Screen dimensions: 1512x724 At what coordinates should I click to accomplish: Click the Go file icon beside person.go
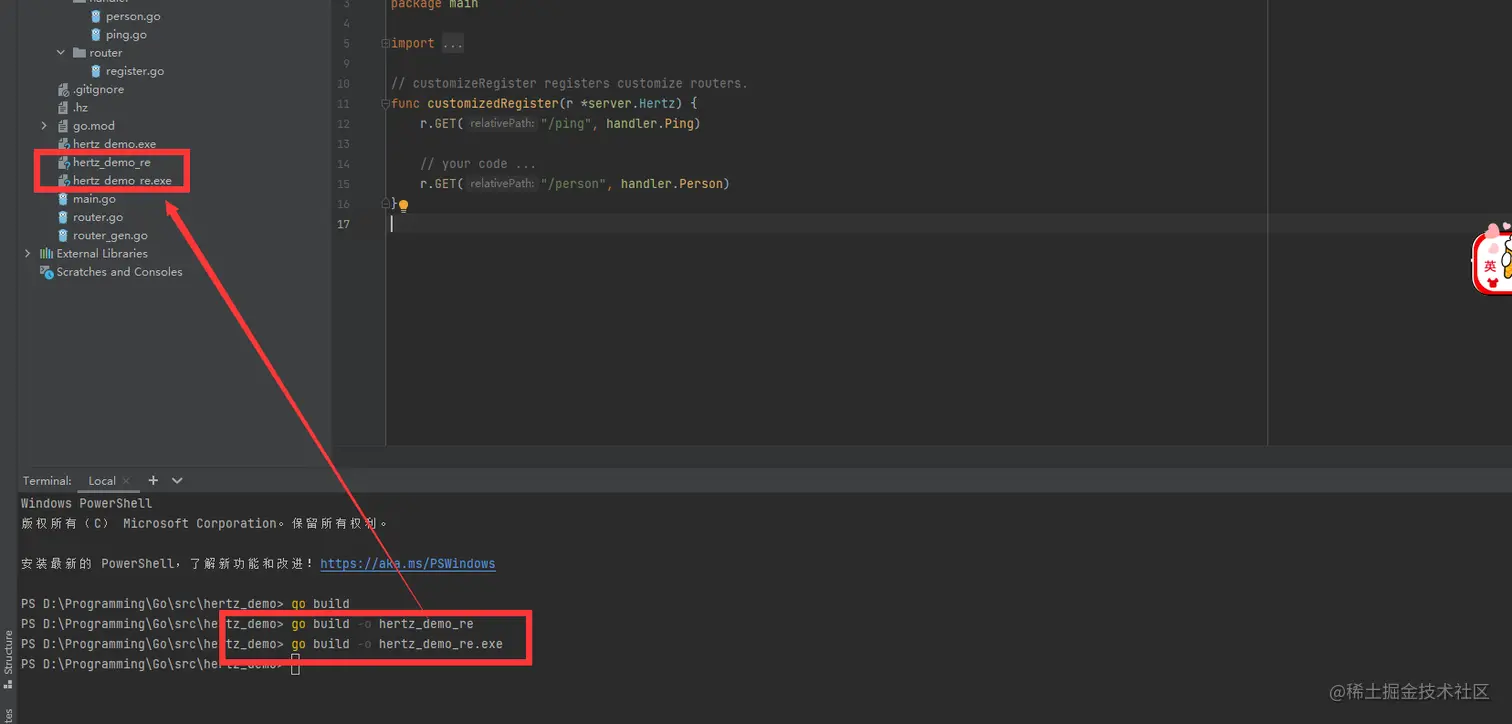[96, 16]
